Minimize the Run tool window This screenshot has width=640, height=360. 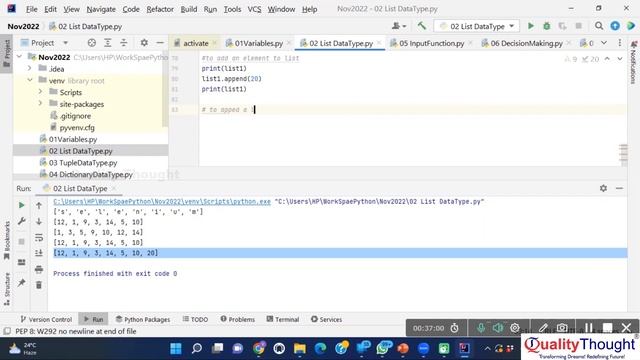[x=619, y=188]
